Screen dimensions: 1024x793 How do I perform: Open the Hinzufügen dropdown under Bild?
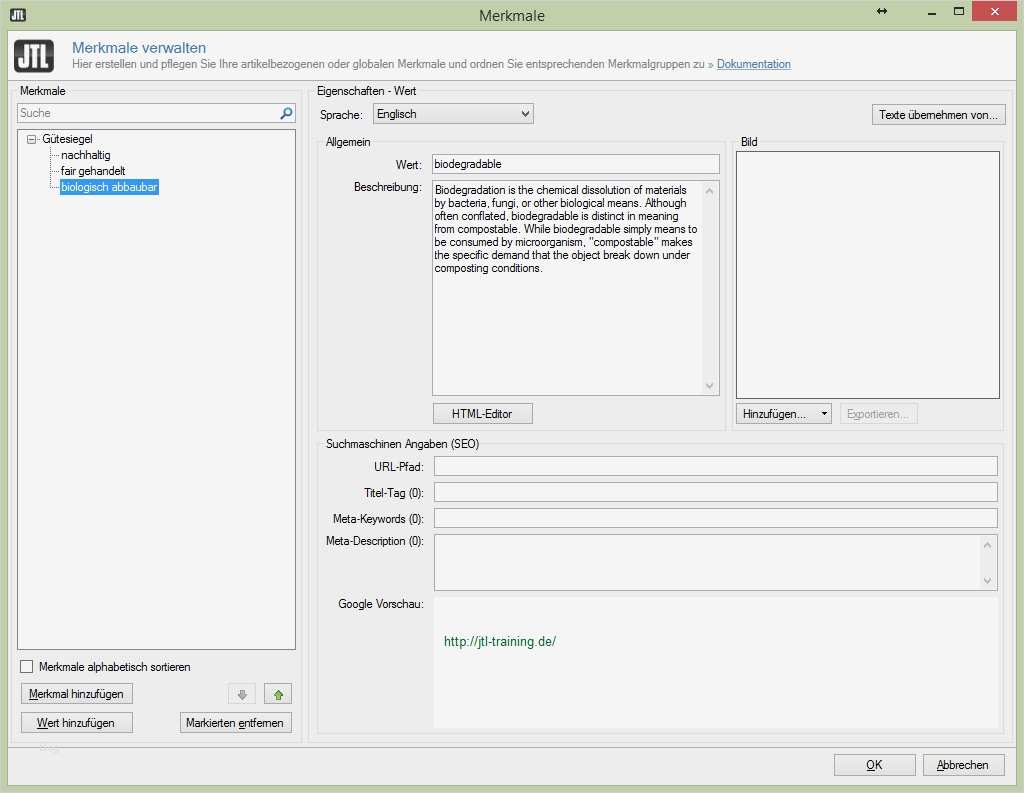[783, 414]
